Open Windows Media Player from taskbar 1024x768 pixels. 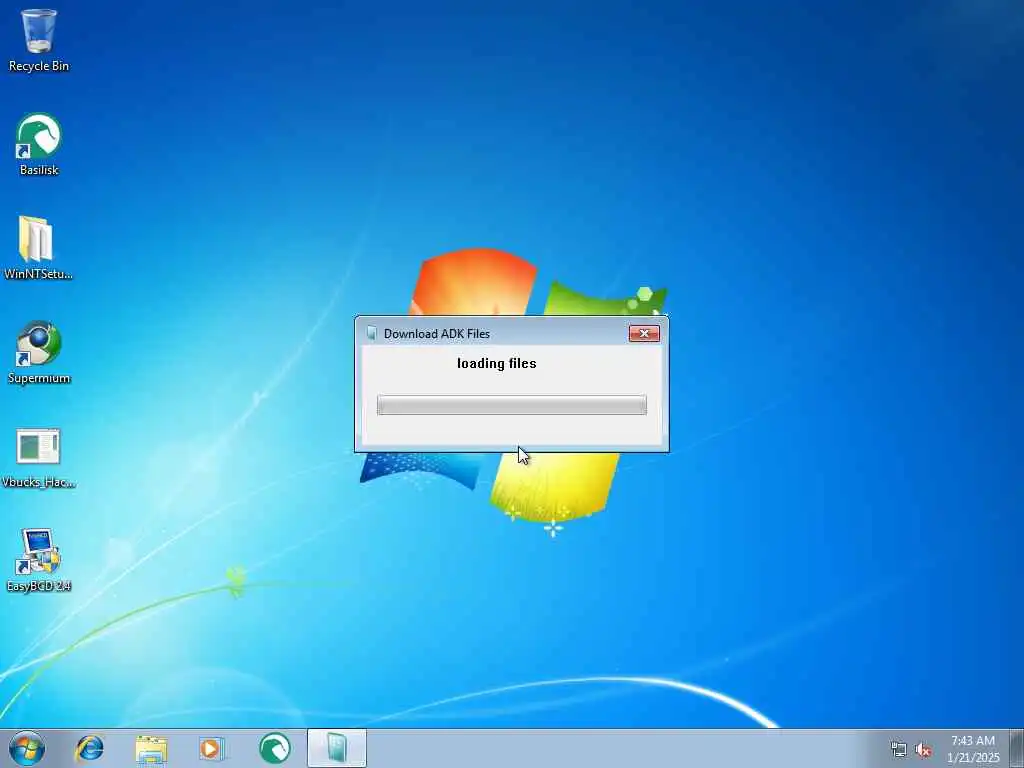pyautogui.click(x=211, y=748)
